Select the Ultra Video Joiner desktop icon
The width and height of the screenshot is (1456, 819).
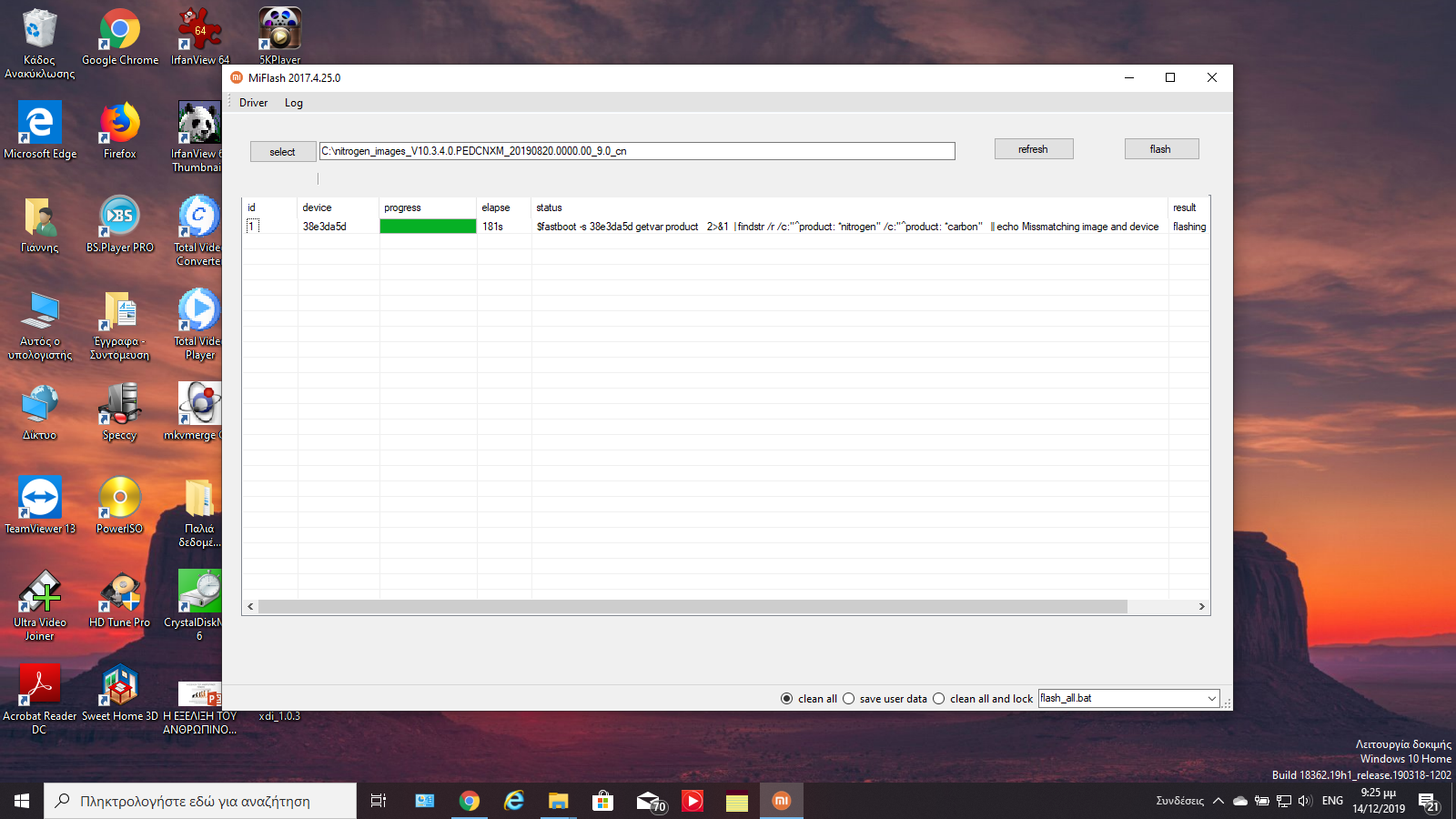click(40, 605)
